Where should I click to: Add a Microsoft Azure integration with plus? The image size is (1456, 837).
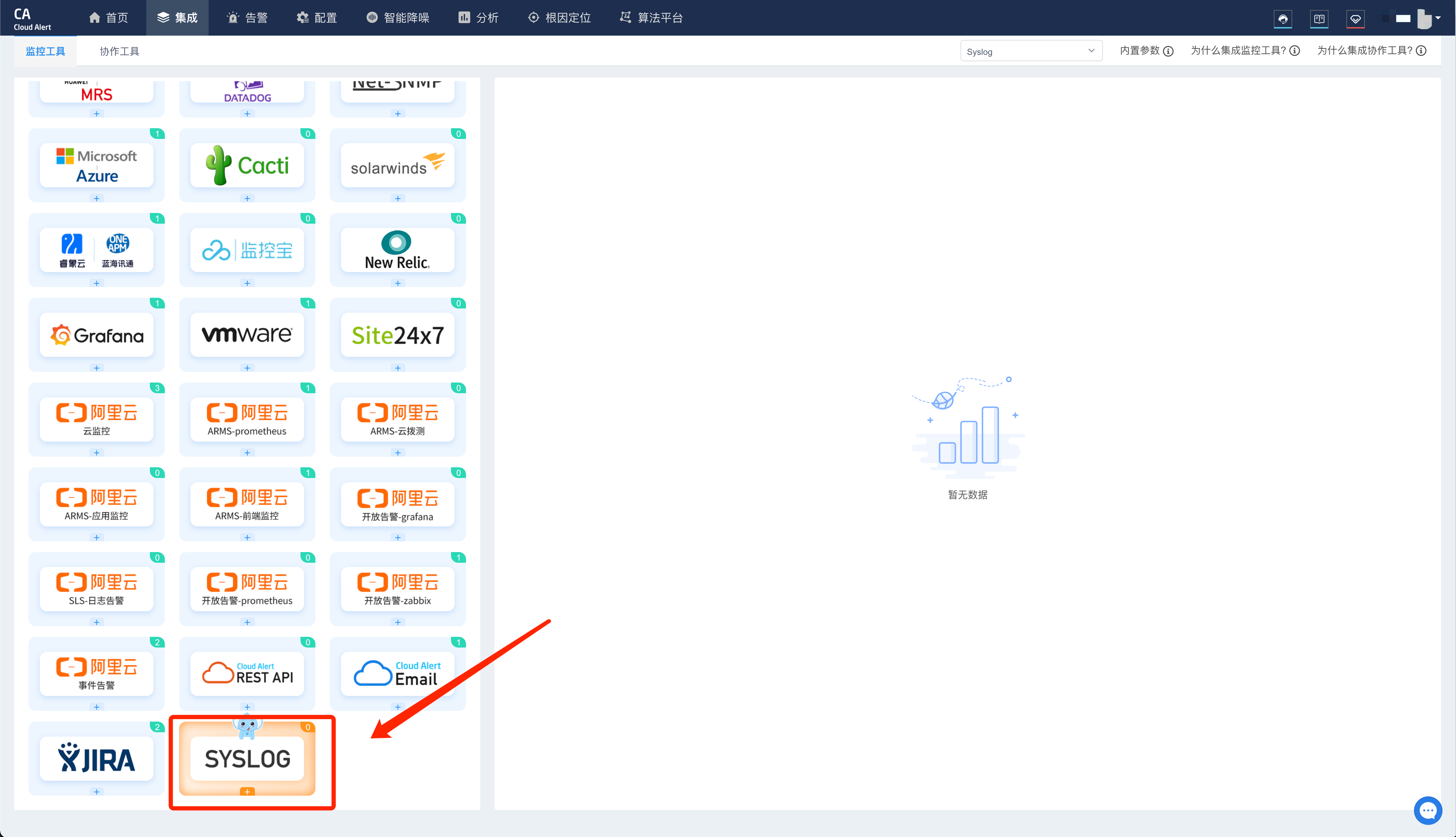click(96, 198)
